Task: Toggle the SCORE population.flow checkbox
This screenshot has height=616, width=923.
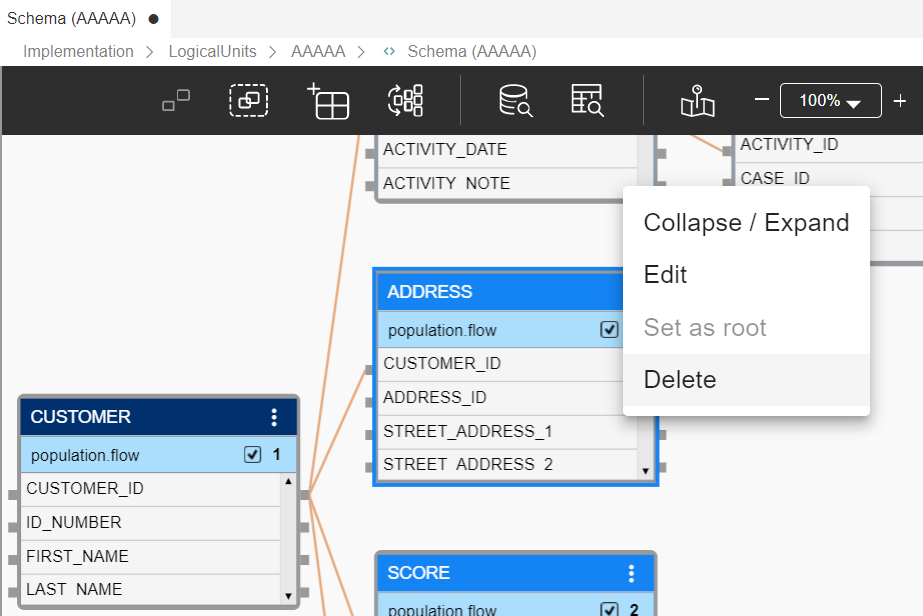Action: coord(609,610)
